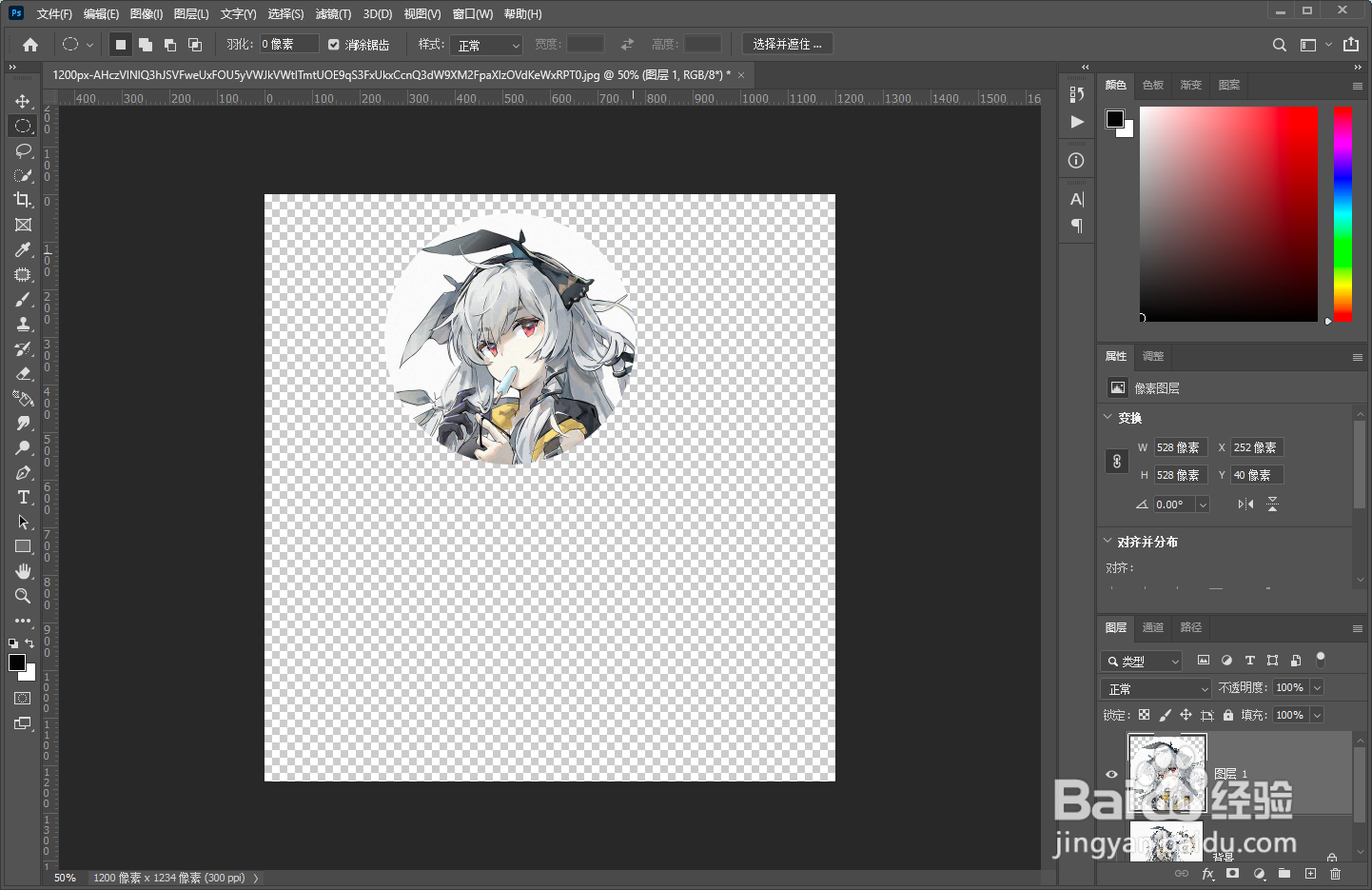Select the Clone Stamp tool
1372x890 pixels.
[23, 324]
